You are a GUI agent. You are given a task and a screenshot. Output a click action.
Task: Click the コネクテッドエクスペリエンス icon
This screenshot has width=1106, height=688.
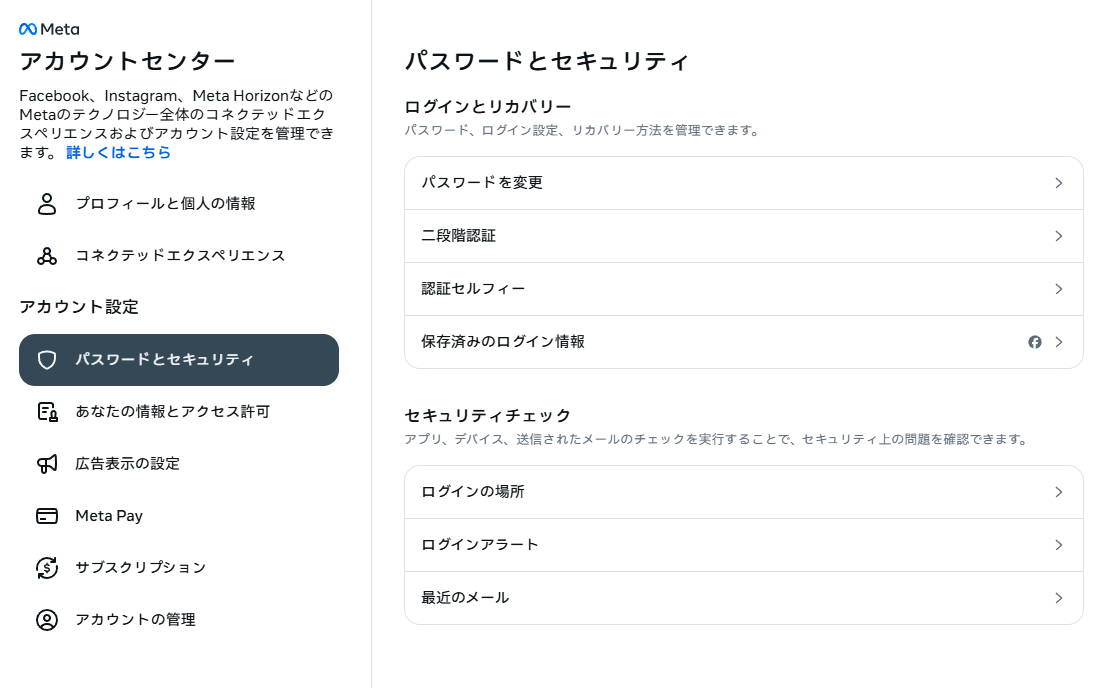[x=46, y=256]
